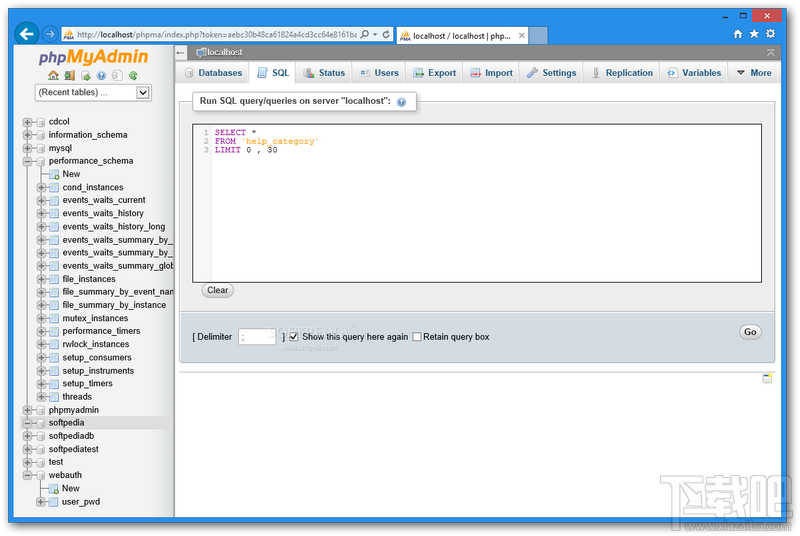Toggle 'Show this query here again' checkbox
This screenshot has width=800, height=536.
(294, 337)
